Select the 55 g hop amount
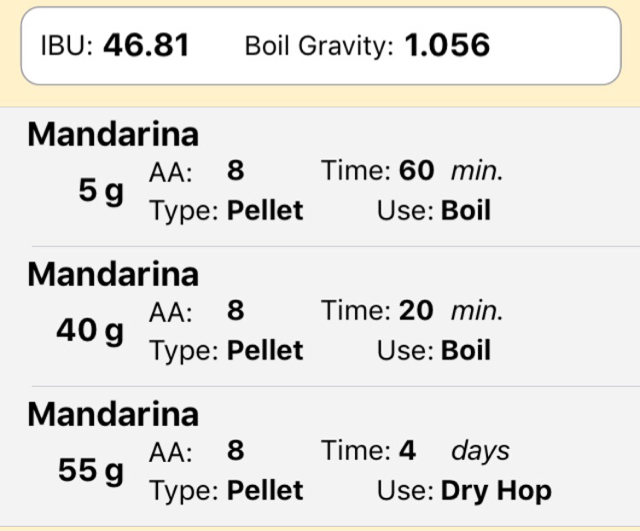640x531 pixels. (90, 471)
